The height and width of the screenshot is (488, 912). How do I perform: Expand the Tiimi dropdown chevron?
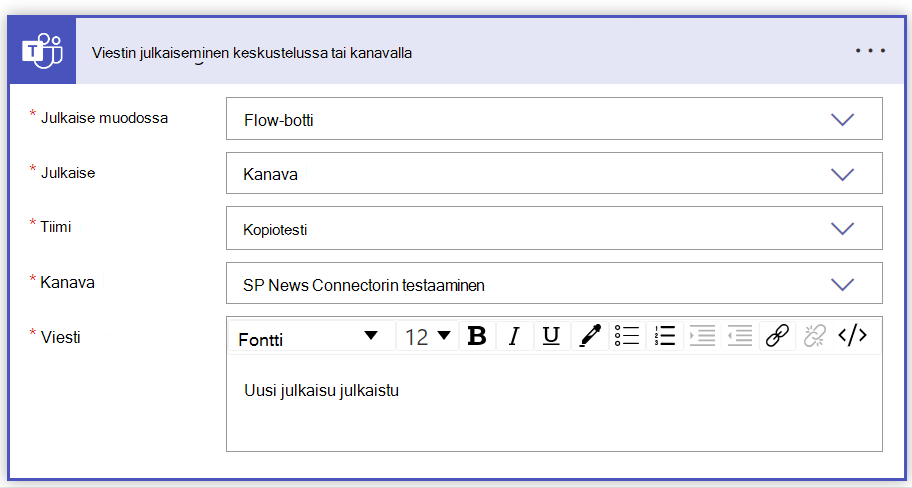click(842, 229)
